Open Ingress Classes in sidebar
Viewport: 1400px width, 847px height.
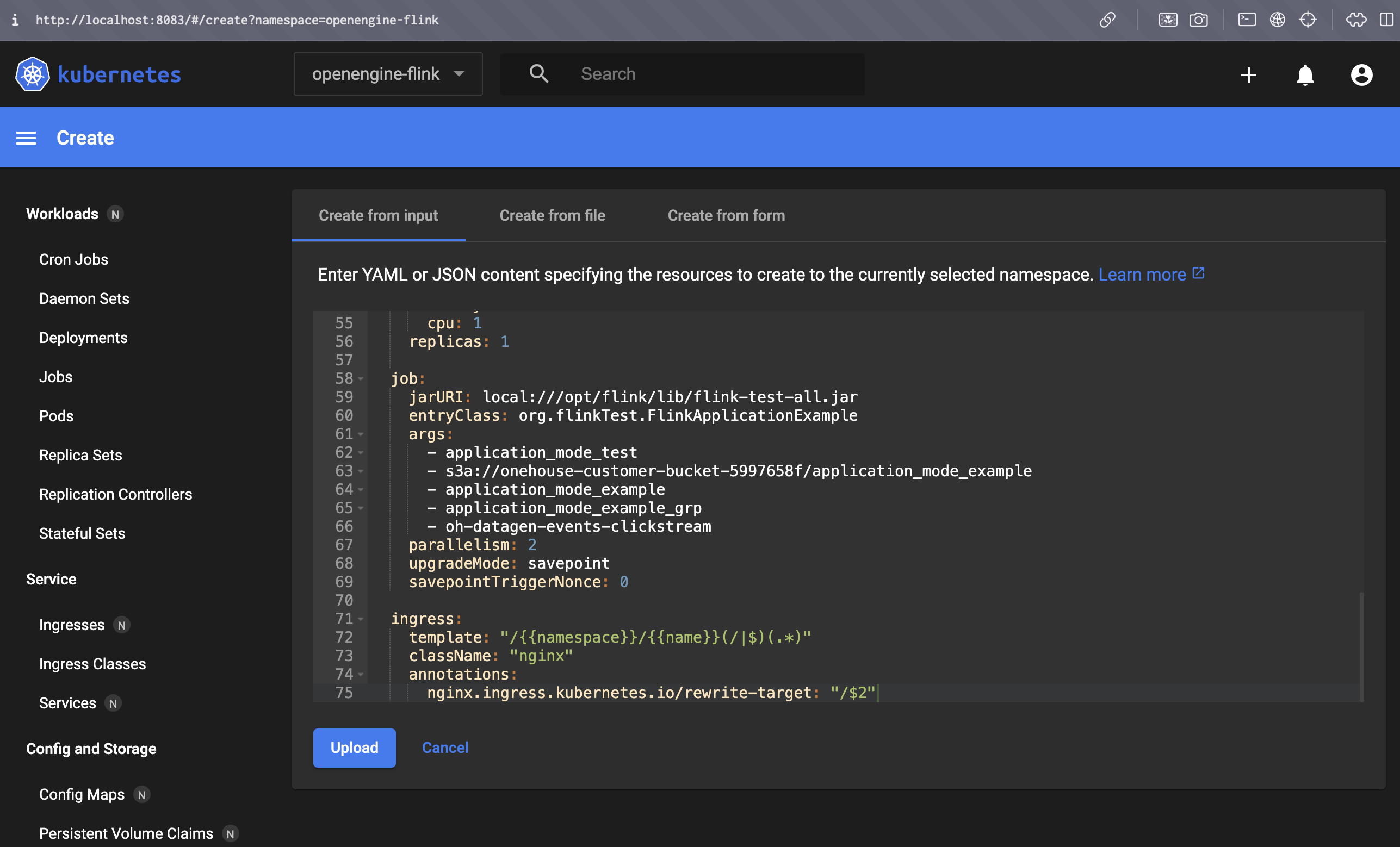click(x=92, y=665)
